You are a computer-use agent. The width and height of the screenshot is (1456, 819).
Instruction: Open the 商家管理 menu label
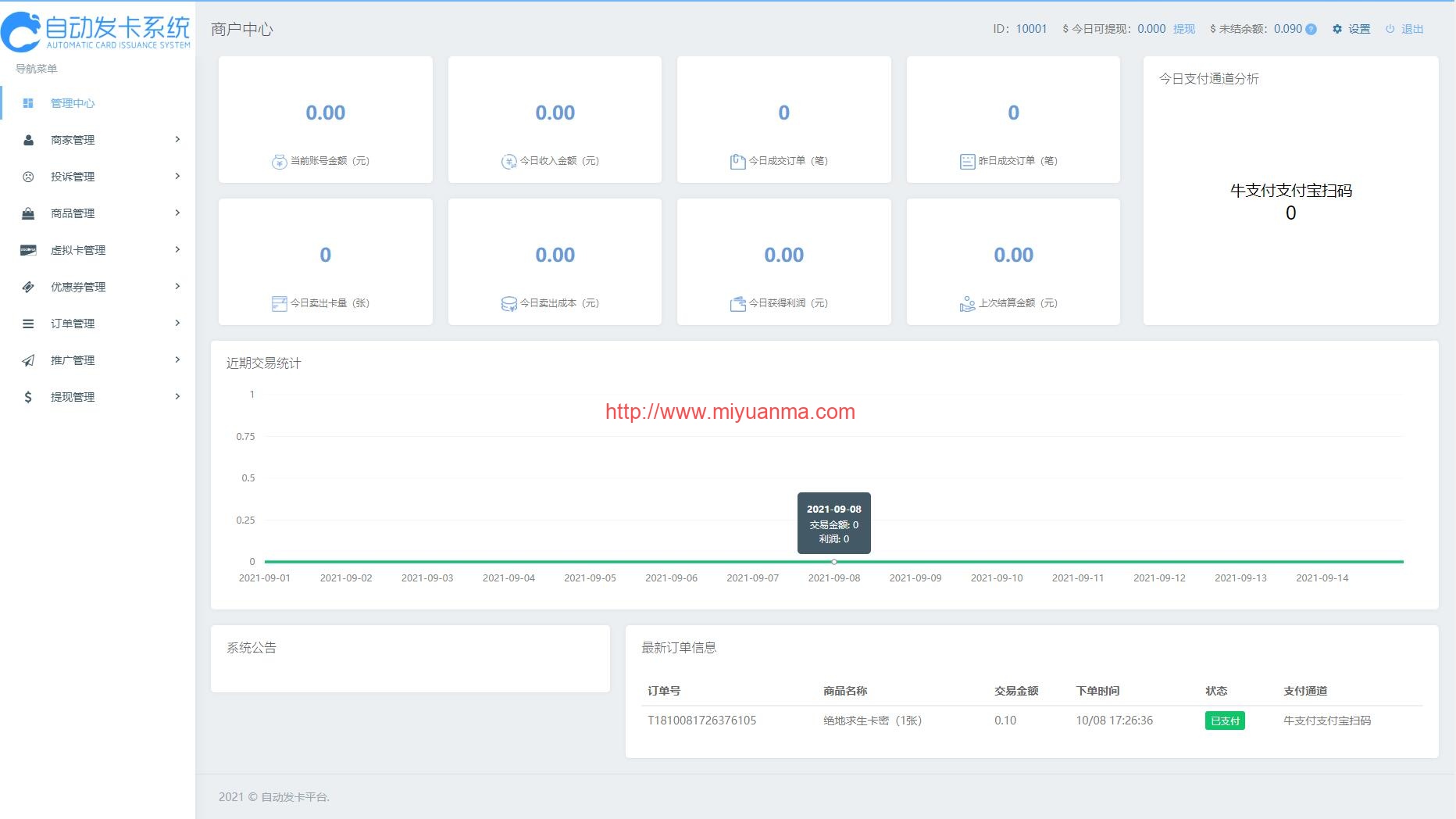point(73,140)
